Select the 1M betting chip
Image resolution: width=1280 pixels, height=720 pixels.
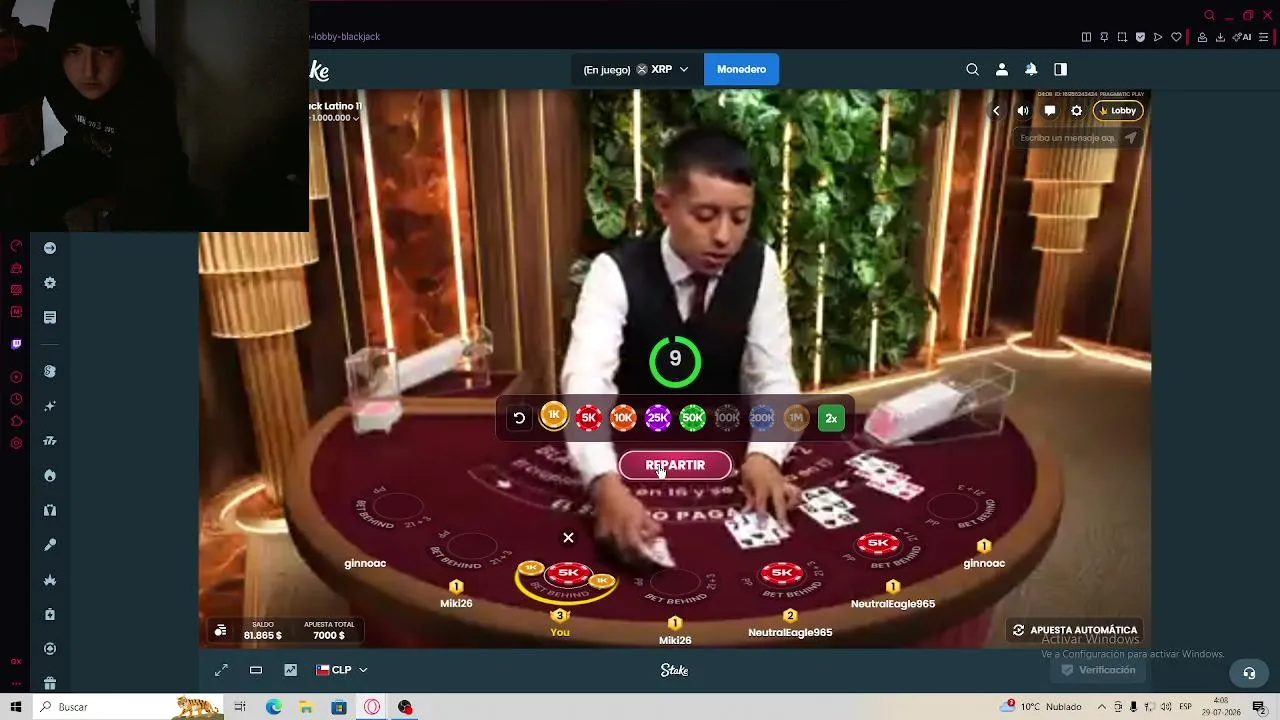(x=796, y=418)
